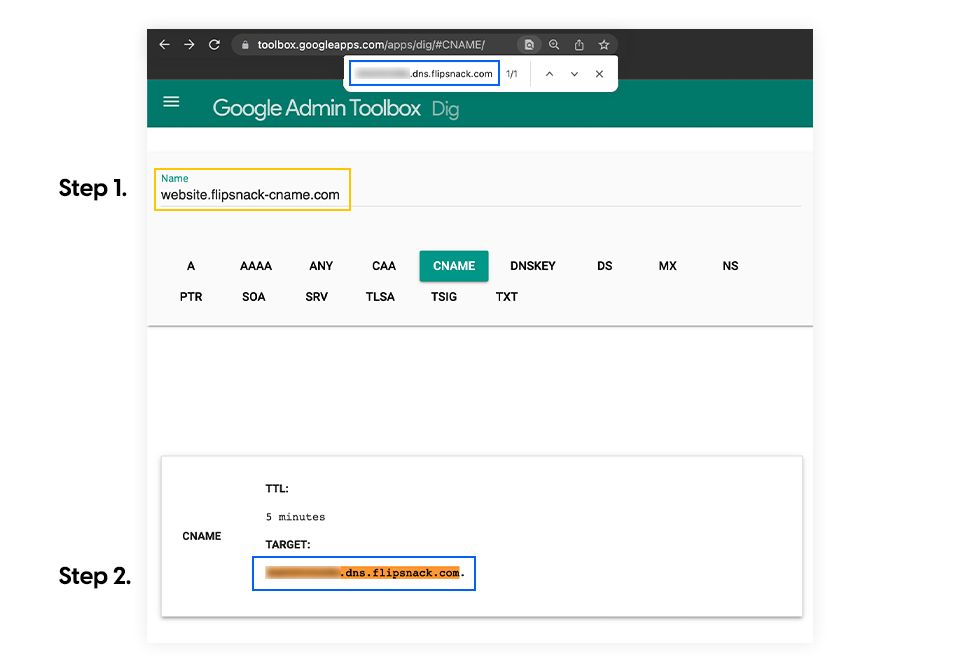Switch lookup to the MX record type

point(667,266)
